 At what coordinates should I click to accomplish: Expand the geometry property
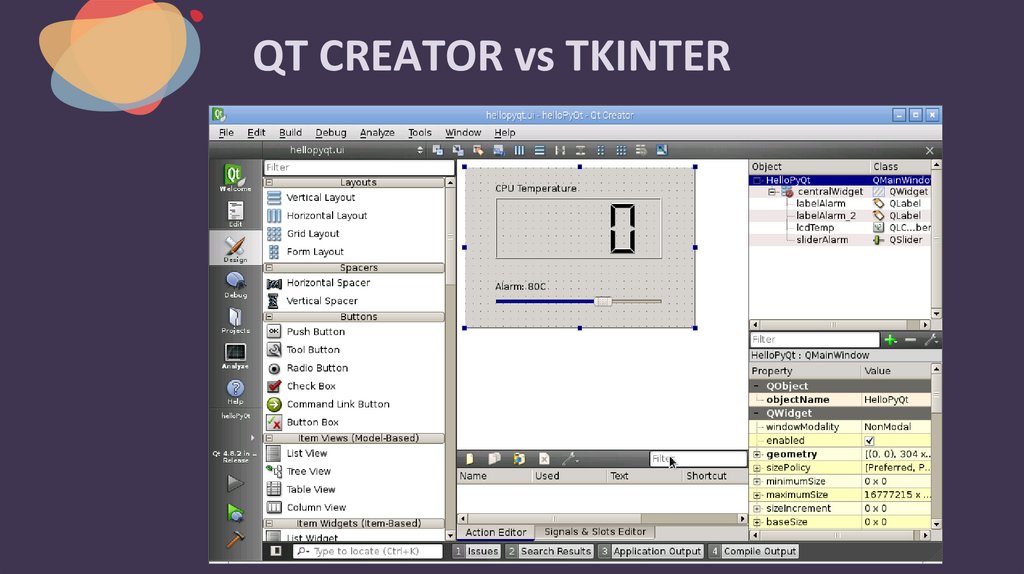[758, 454]
